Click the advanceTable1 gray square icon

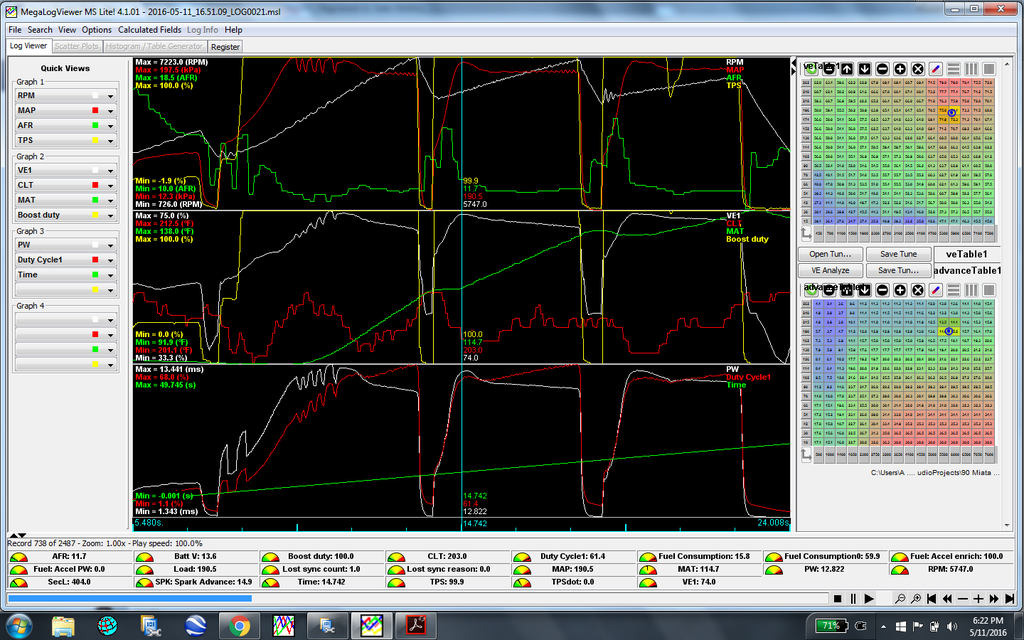989,289
